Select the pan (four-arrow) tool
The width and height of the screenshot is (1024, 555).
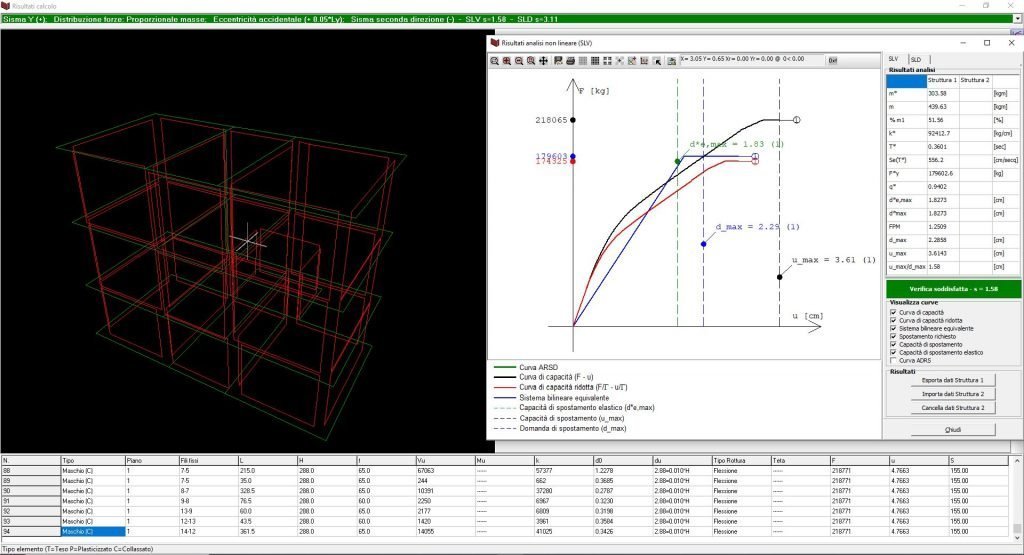tap(543, 61)
